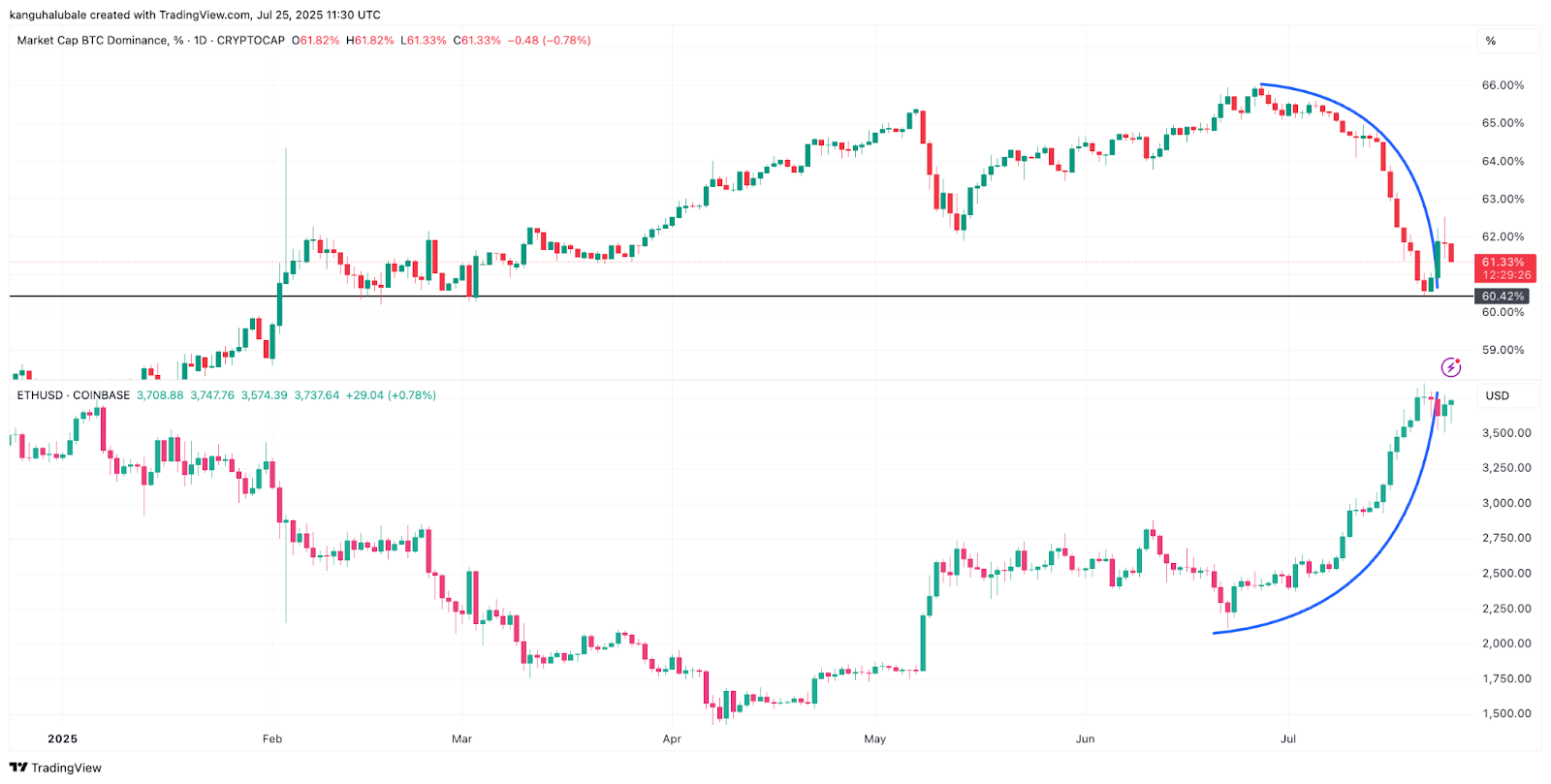Open the USD currency selector
Image resolution: width=1551 pixels, height=784 pixels.
[1497, 395]
